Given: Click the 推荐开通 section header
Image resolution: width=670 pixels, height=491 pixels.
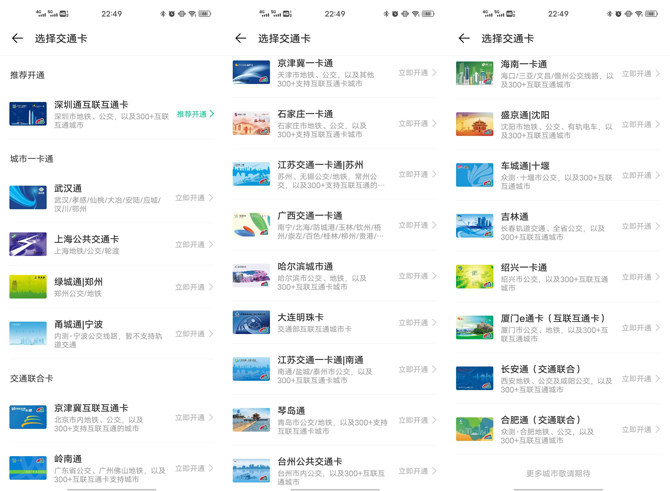Looking at the screenshot, I should coord(27,75).
